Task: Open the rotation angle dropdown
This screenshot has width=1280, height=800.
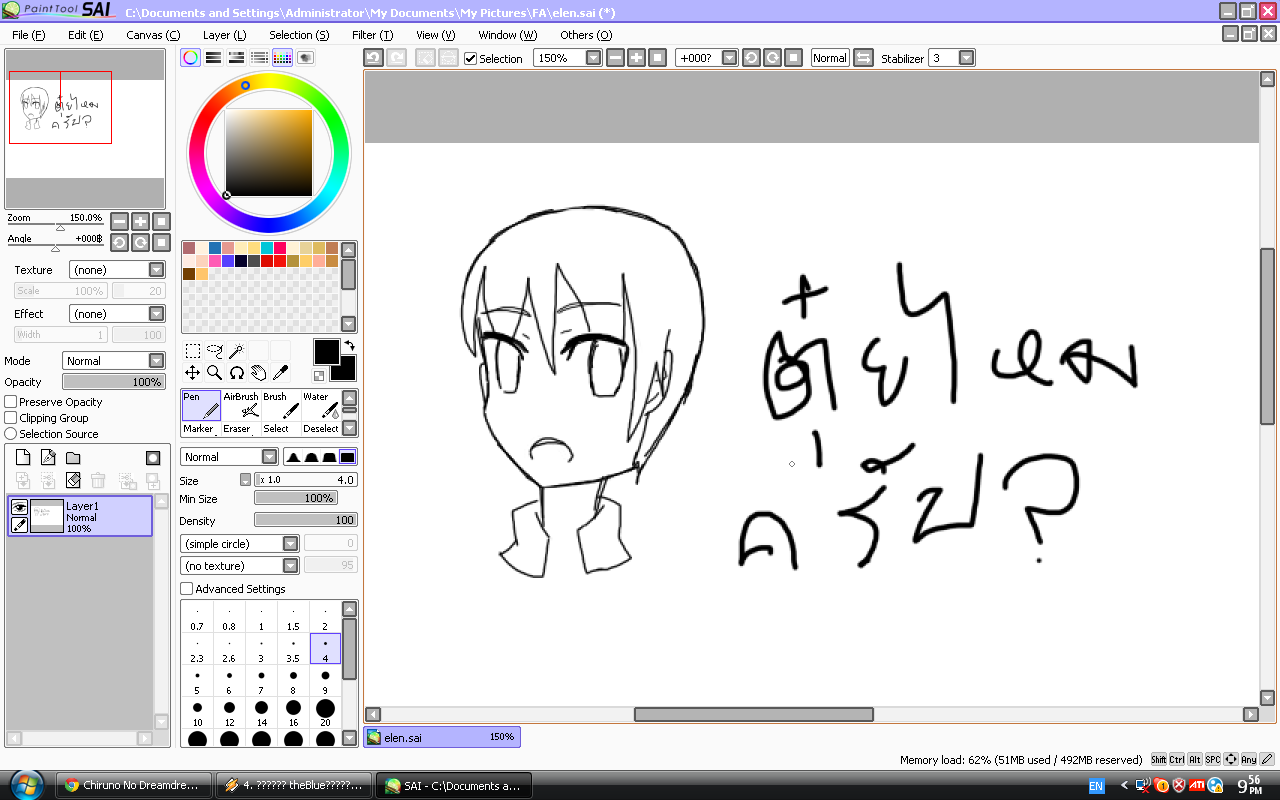Action: (x=730, y=58)
